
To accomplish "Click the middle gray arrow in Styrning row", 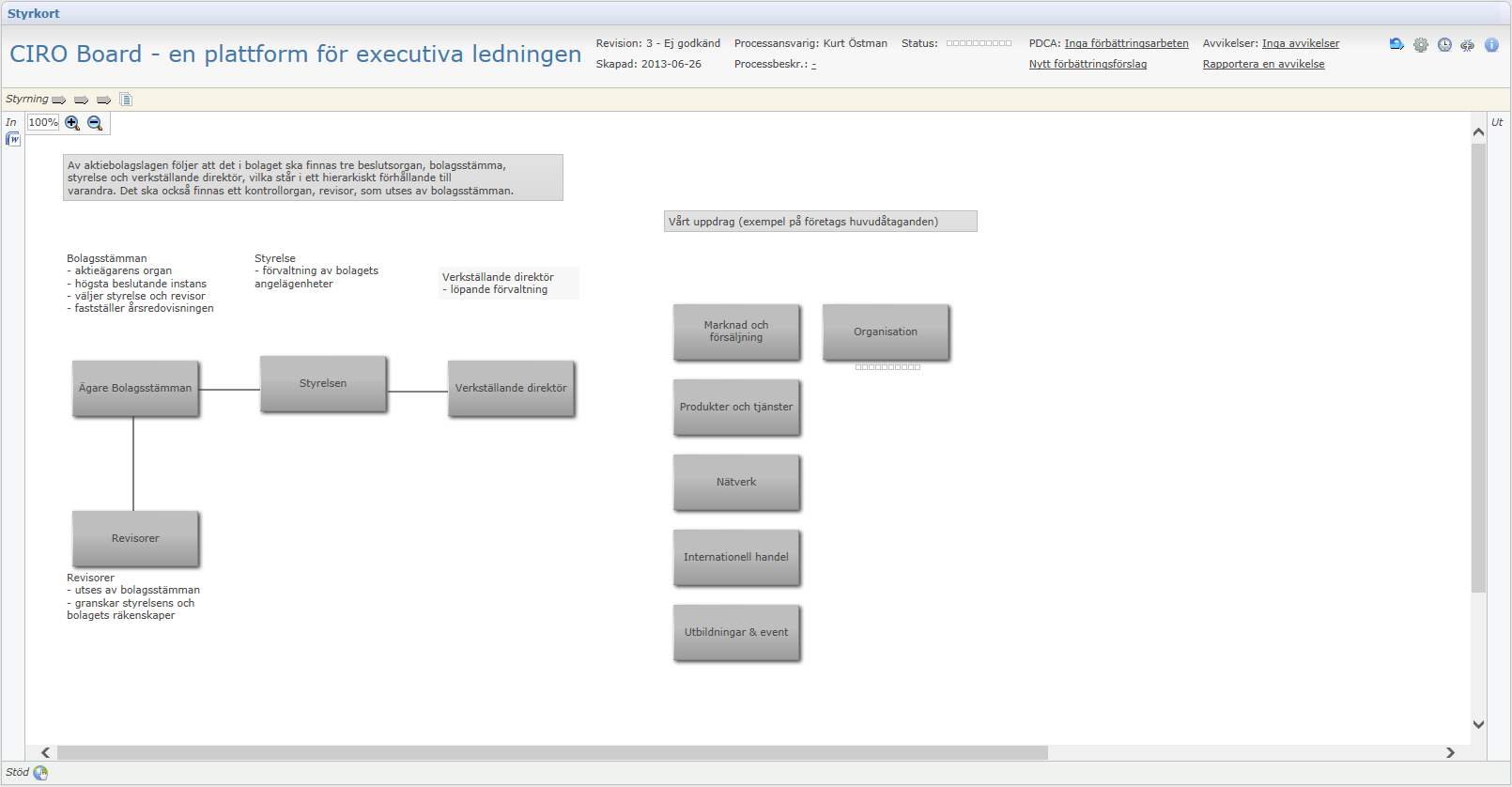I will pos(82,100).
